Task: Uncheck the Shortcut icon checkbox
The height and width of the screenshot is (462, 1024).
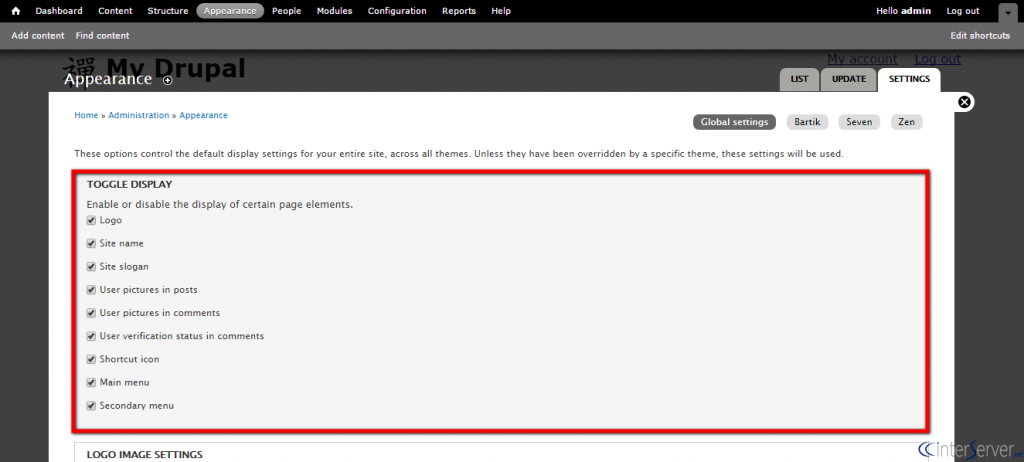Action: pyautogui.click(x=91, y=360)
